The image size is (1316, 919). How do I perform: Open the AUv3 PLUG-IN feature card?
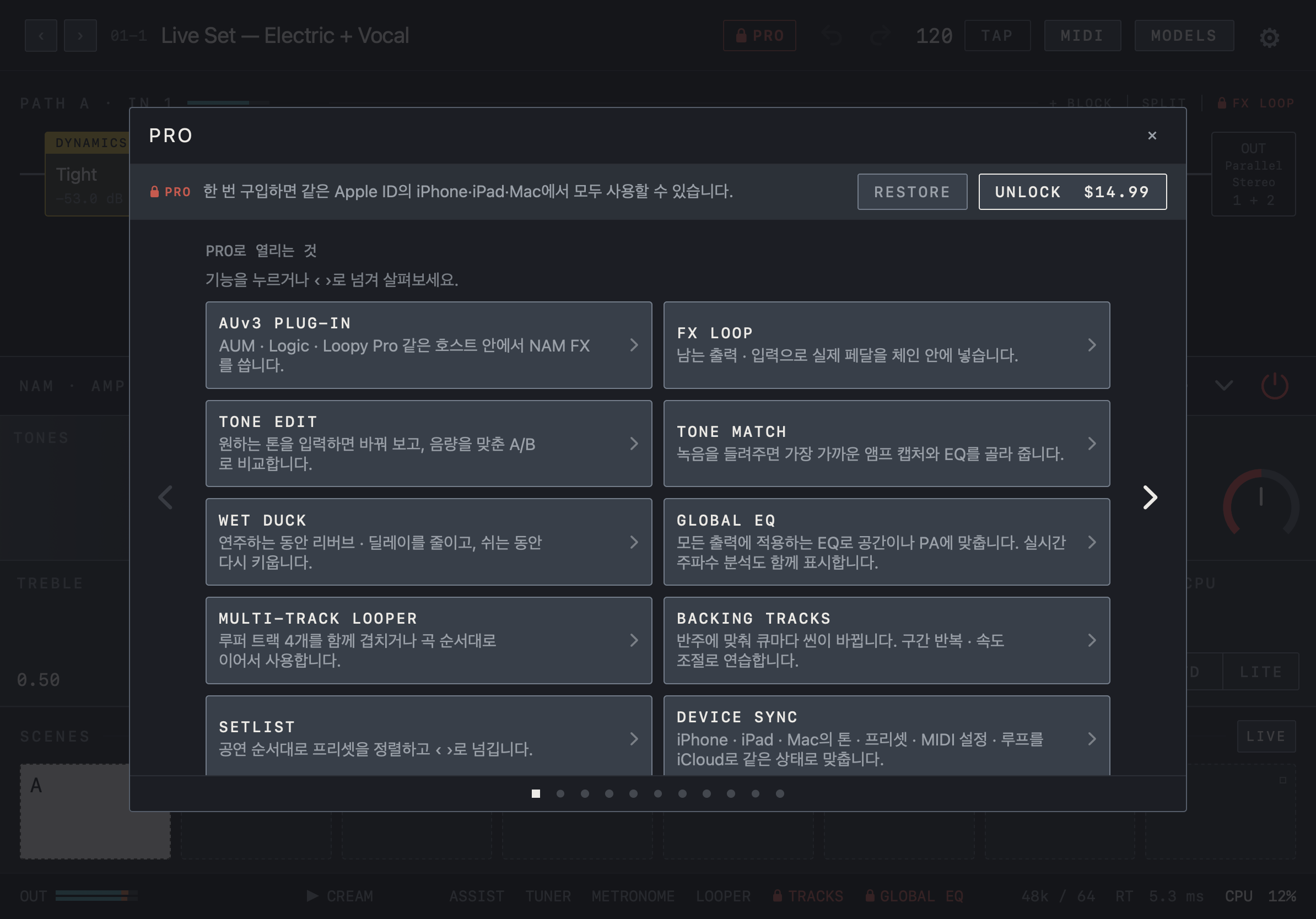click(x=429, y=345)
